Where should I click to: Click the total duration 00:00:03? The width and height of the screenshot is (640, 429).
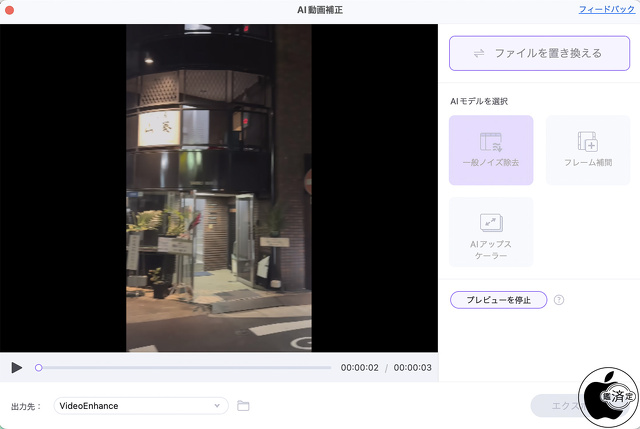[x=412, y=367]
